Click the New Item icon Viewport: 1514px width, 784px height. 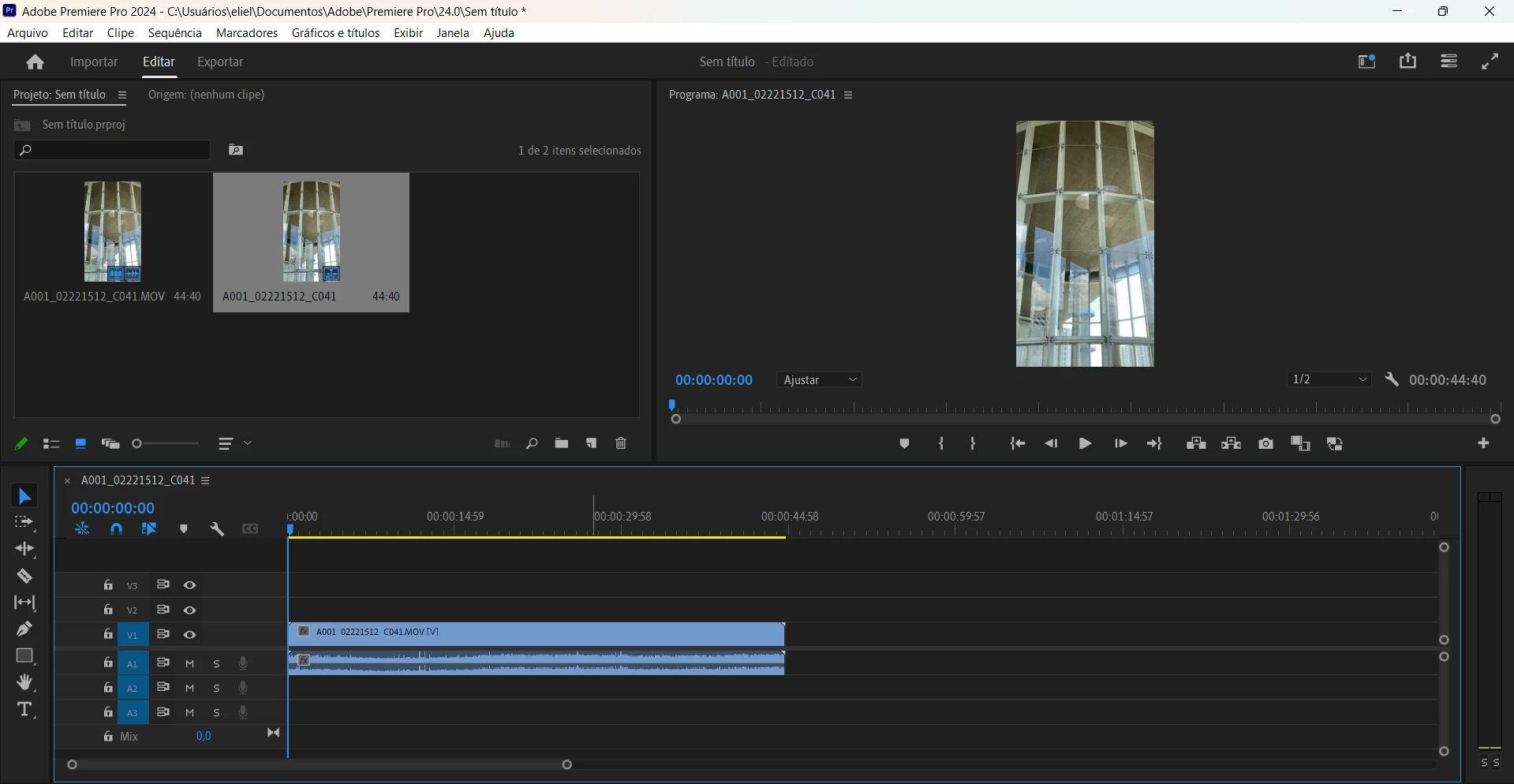592,444
